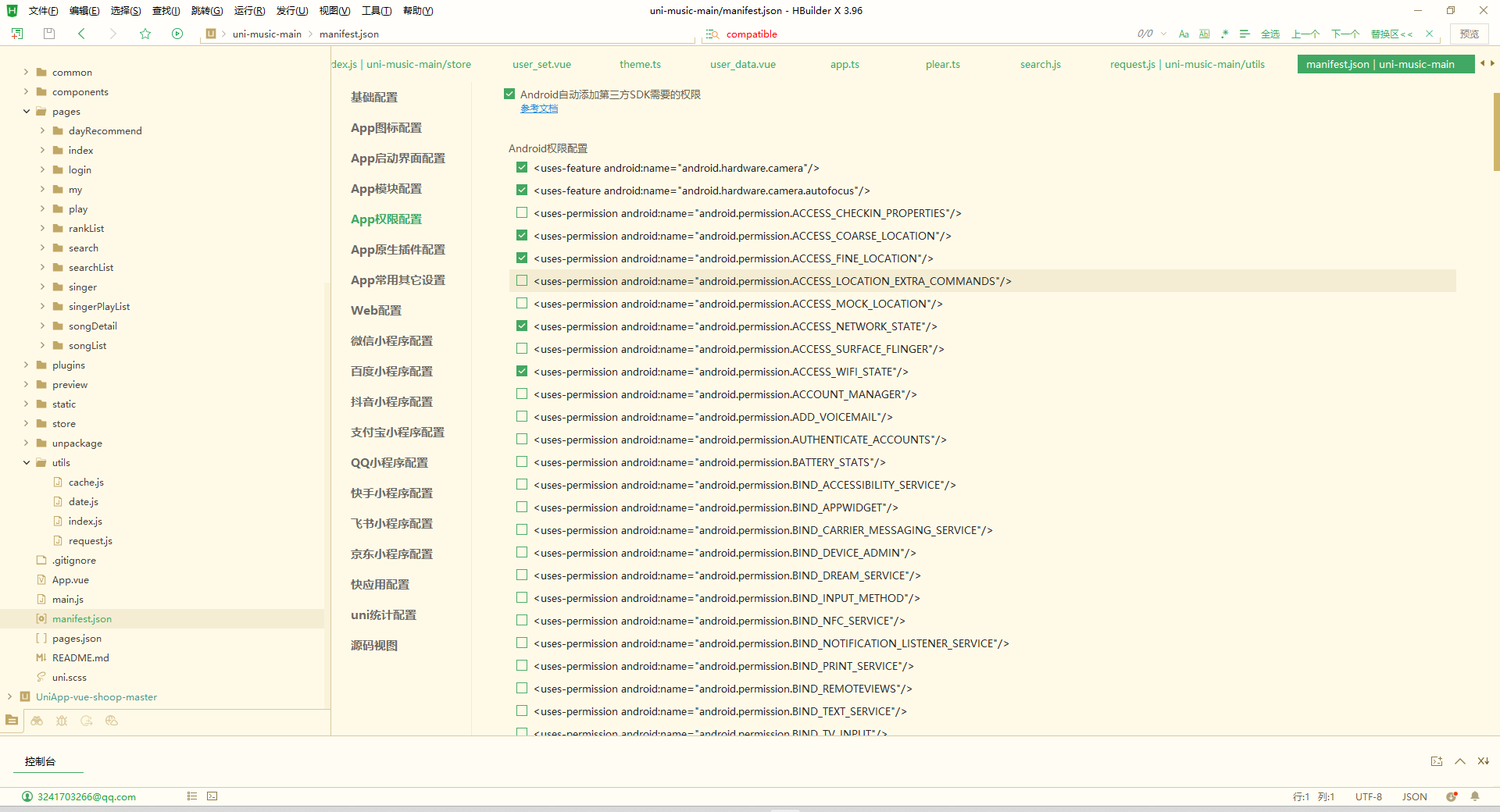Uncheck the camera.autofocus feature checkbox
This screenshot has width=1500, height=812.
[522, 190]
